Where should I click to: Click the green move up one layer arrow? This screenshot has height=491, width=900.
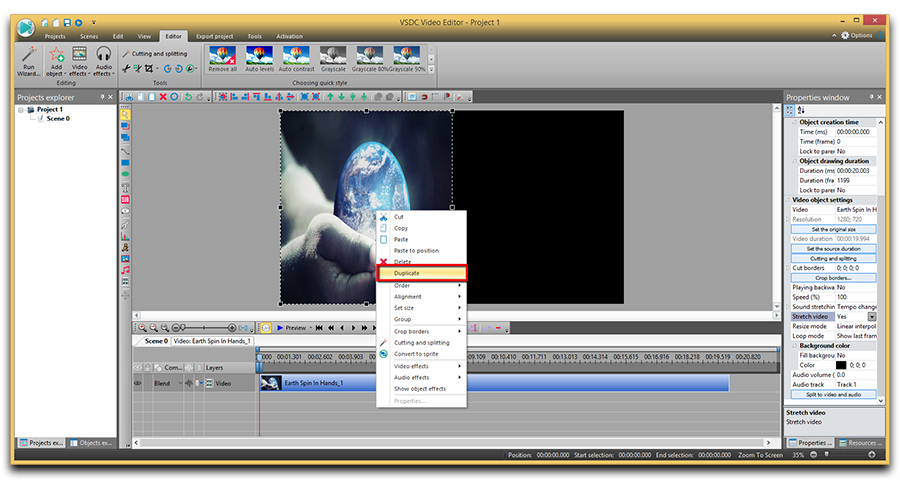(330, 97)
